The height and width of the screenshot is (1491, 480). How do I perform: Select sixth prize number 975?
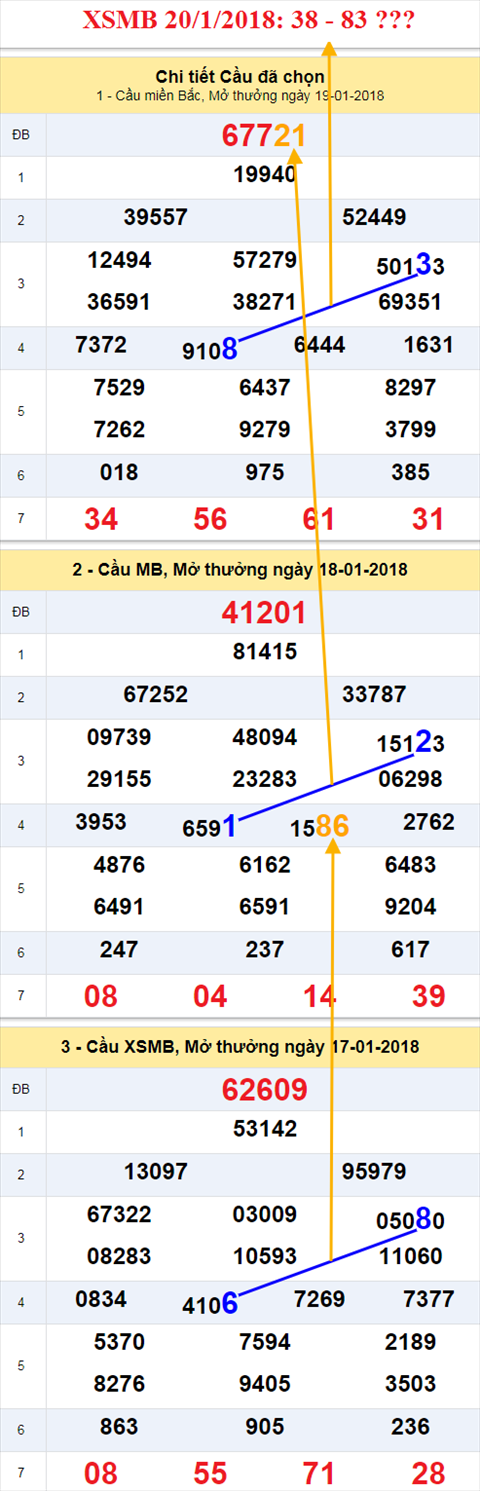coord(264,472)
